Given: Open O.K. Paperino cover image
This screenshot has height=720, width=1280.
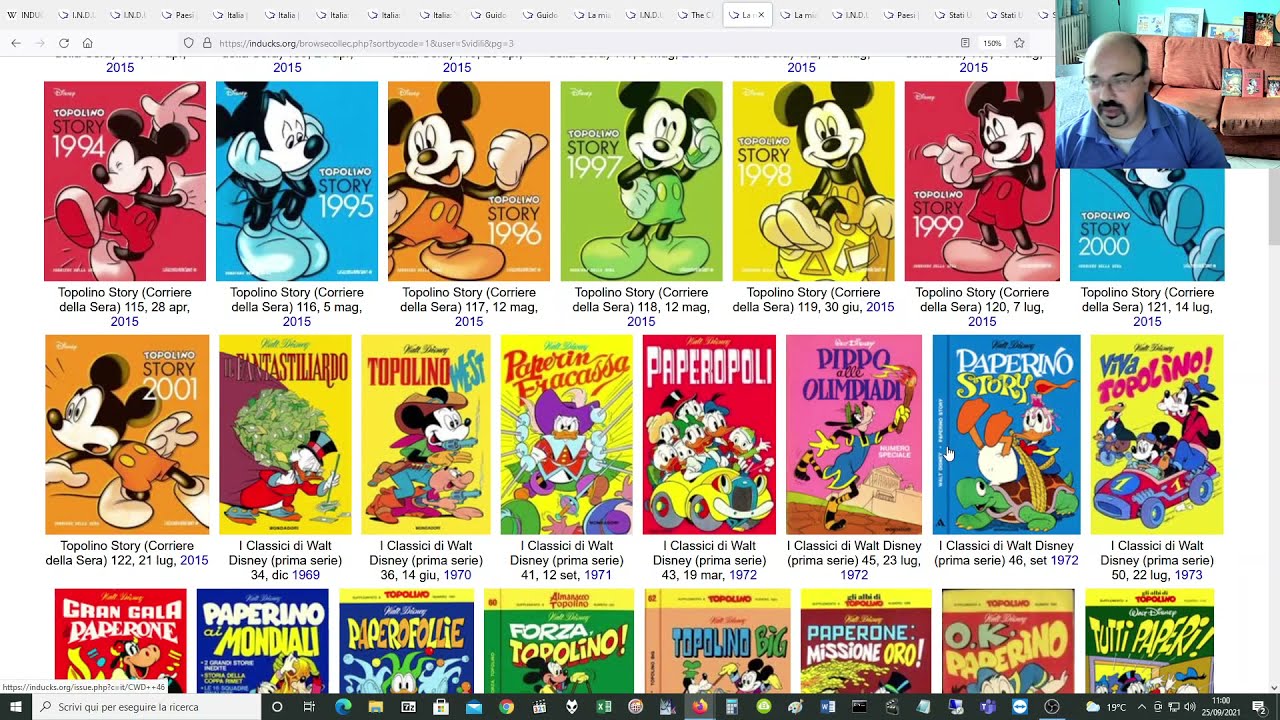Looking at the screenshot, I should tap(1008, 641).
